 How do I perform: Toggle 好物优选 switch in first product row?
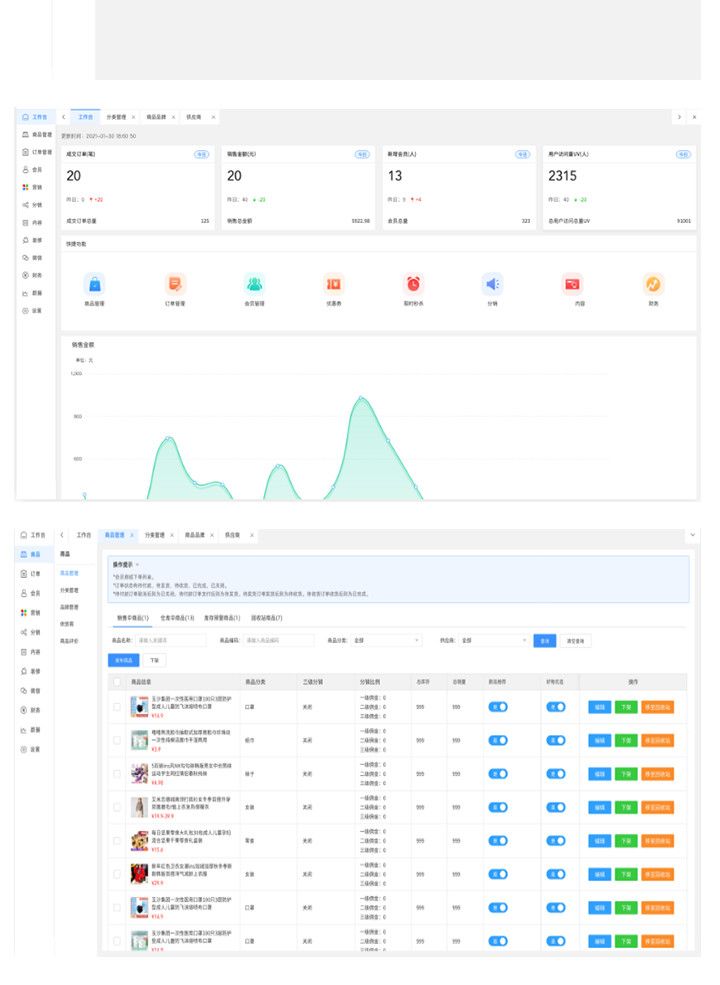[555, 707]
